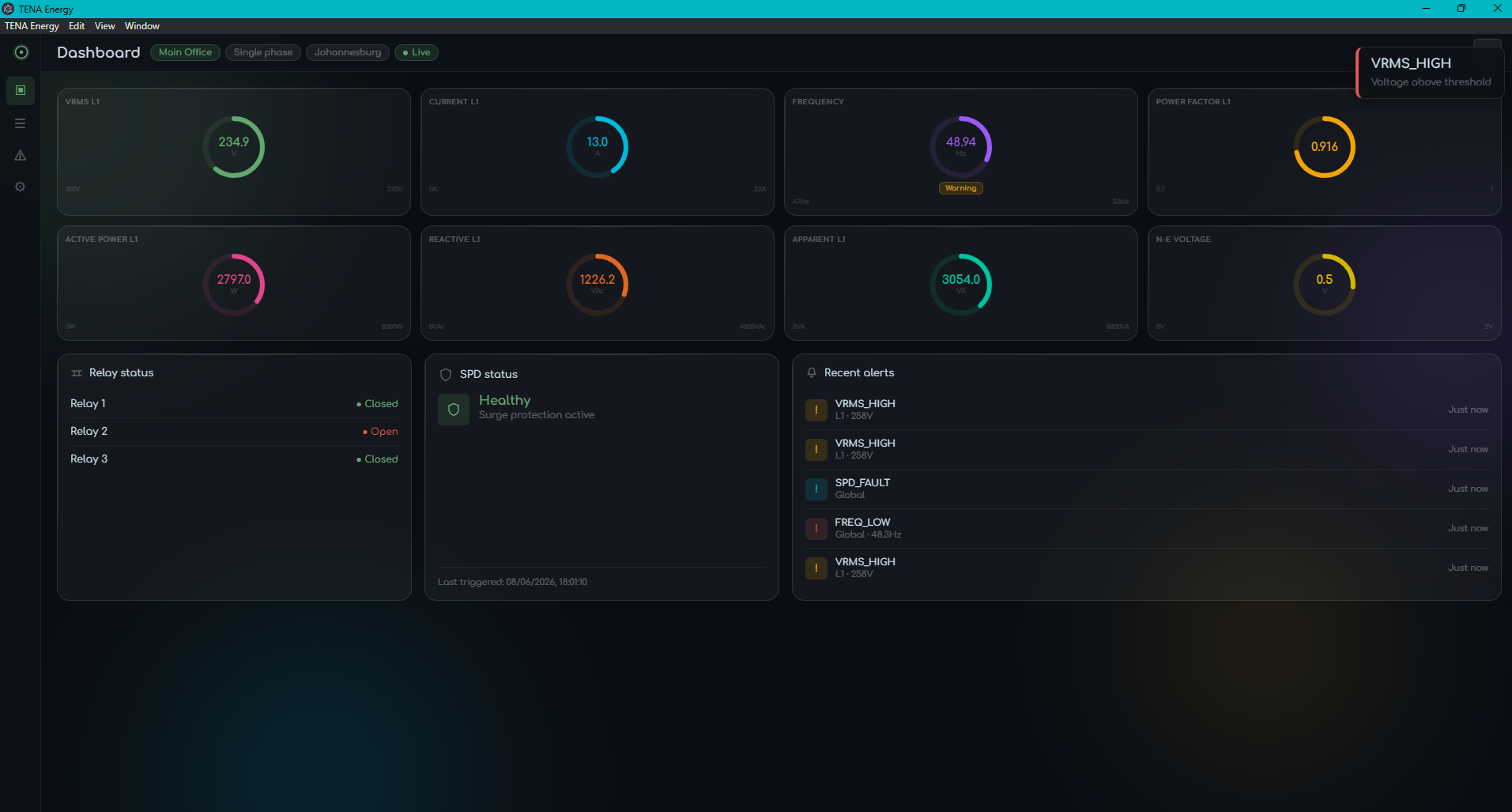
Task: Open the SPD_FAULT Global alert entry
Action: pos(1146,489)
